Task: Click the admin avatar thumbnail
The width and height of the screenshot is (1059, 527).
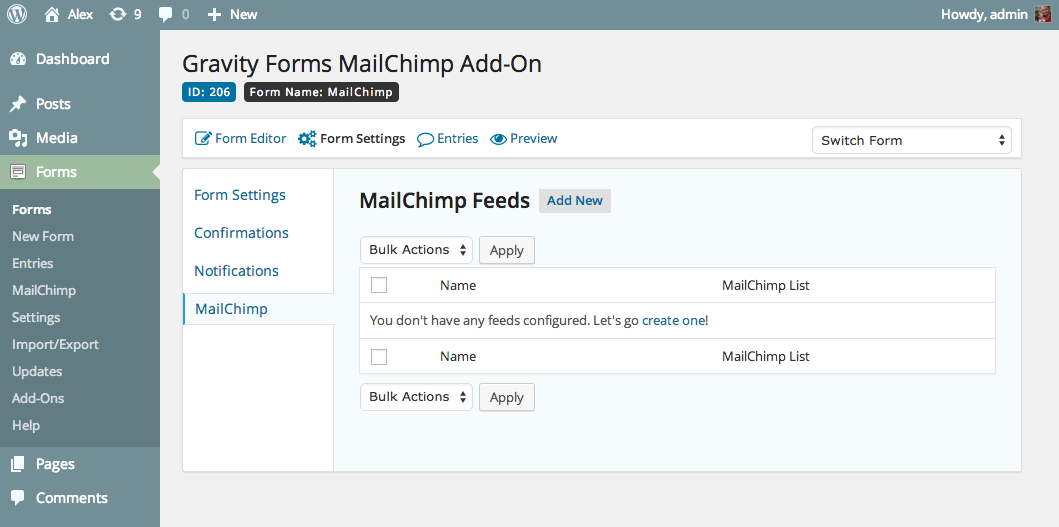Action: pyautogui.click(x=1042, y=14)
